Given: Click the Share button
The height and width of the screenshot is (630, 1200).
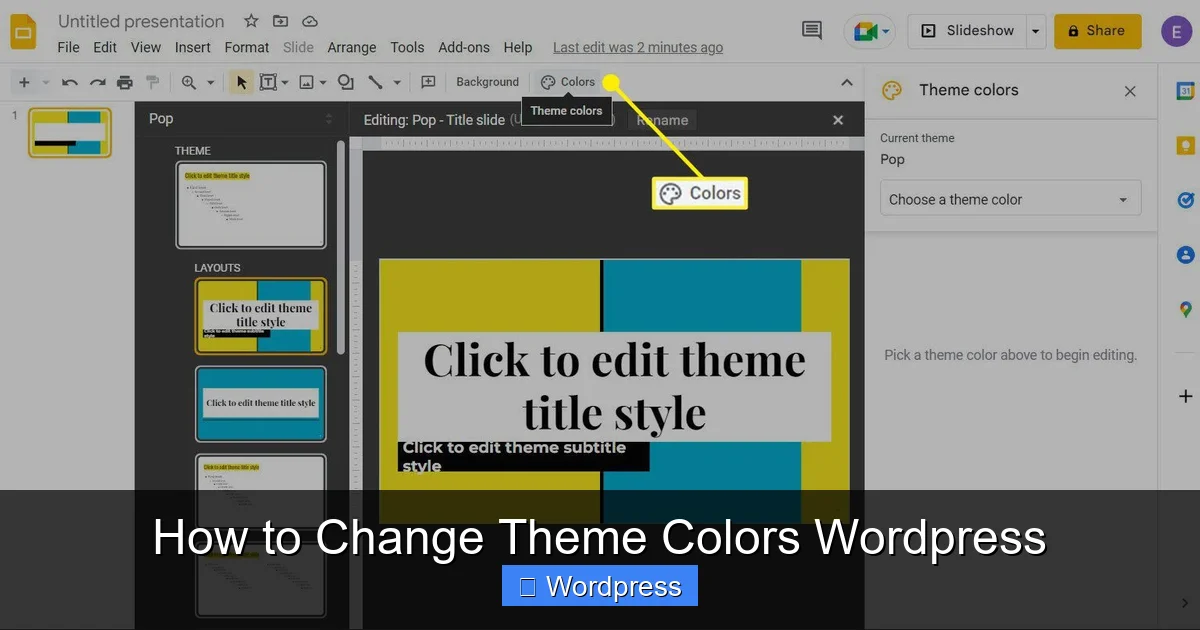Looking at the screenshot, I should click(x=1097, y=31).
